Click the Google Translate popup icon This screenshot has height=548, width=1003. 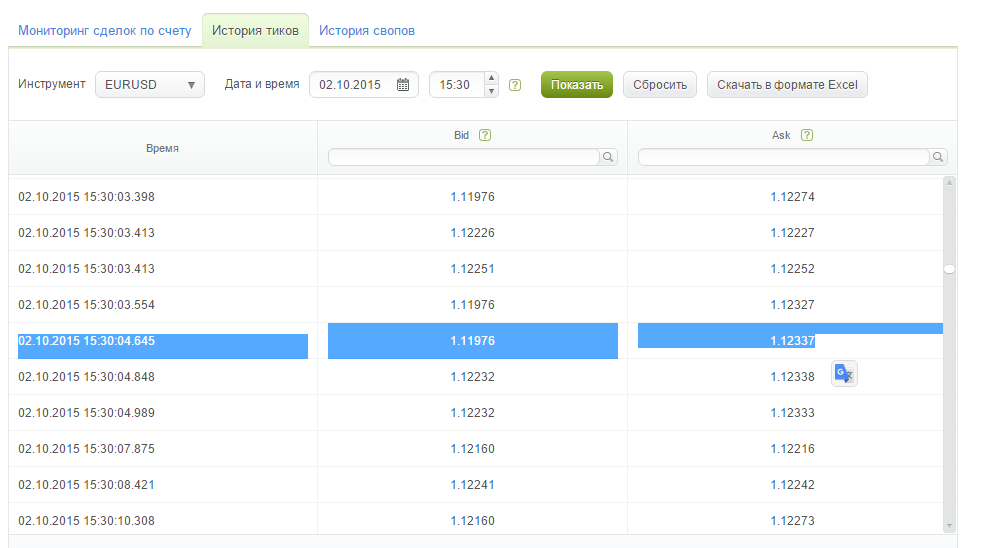[x=844, y=373]
